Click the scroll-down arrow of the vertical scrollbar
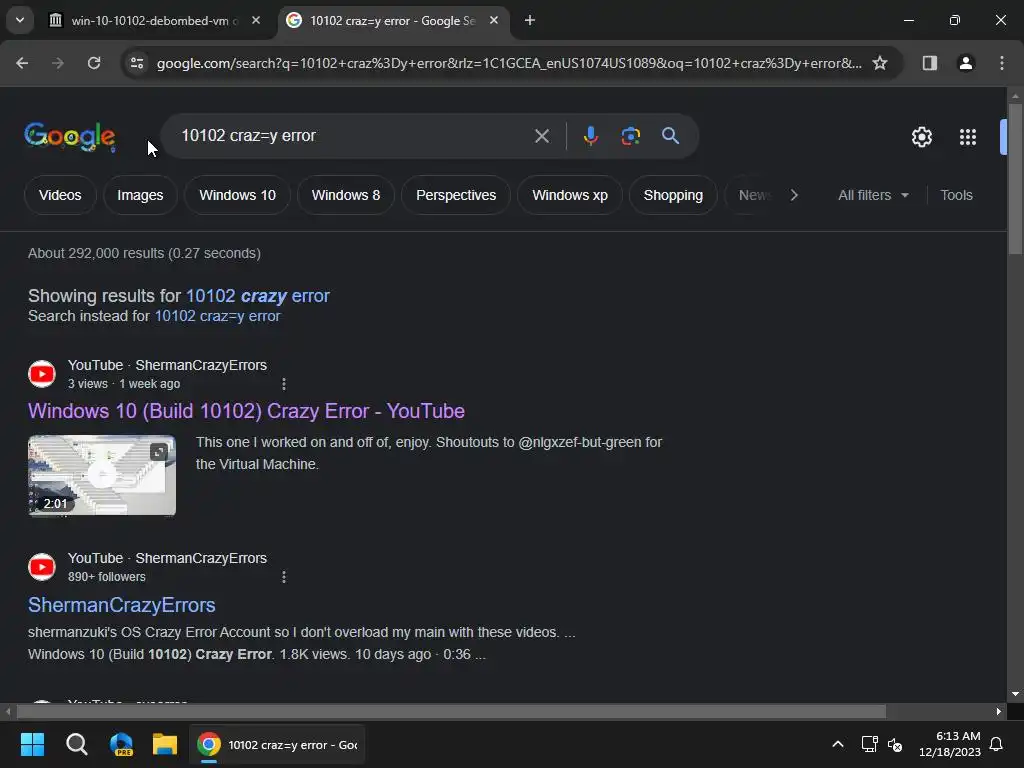1024x768 pixels. (1015, 694)
